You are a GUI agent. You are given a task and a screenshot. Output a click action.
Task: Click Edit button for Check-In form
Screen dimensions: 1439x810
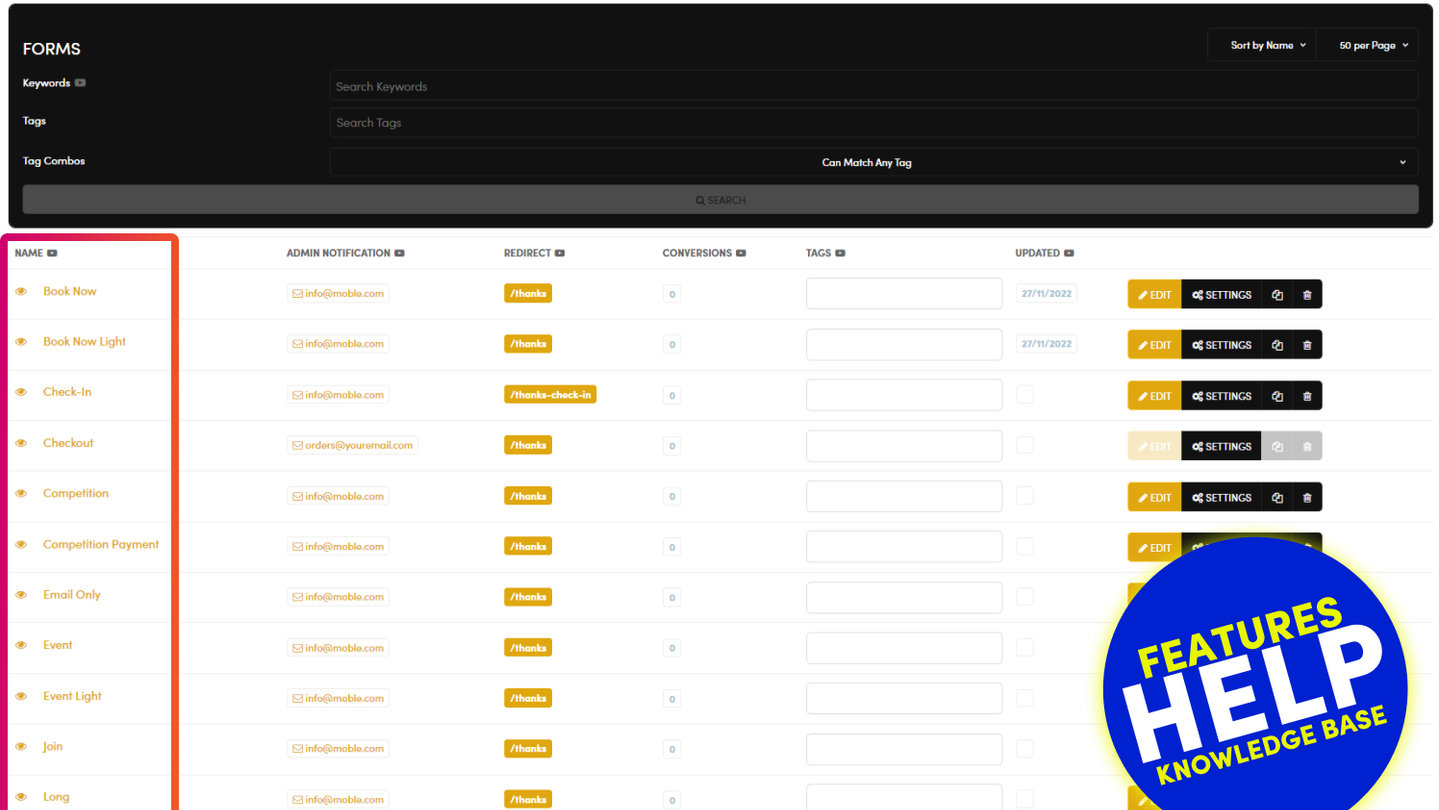(x=1154, y=396)
